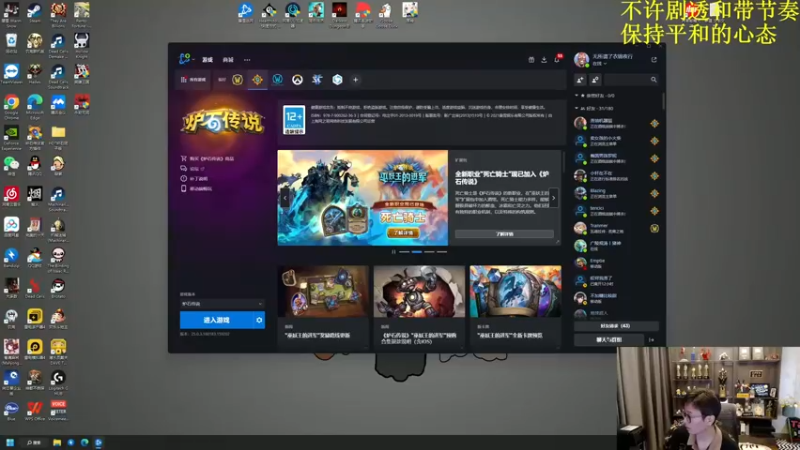Viewport: 800px width, 450px height.
Task: Click the blue 进入游戏 play button
Action: click(x=216, y=320)
